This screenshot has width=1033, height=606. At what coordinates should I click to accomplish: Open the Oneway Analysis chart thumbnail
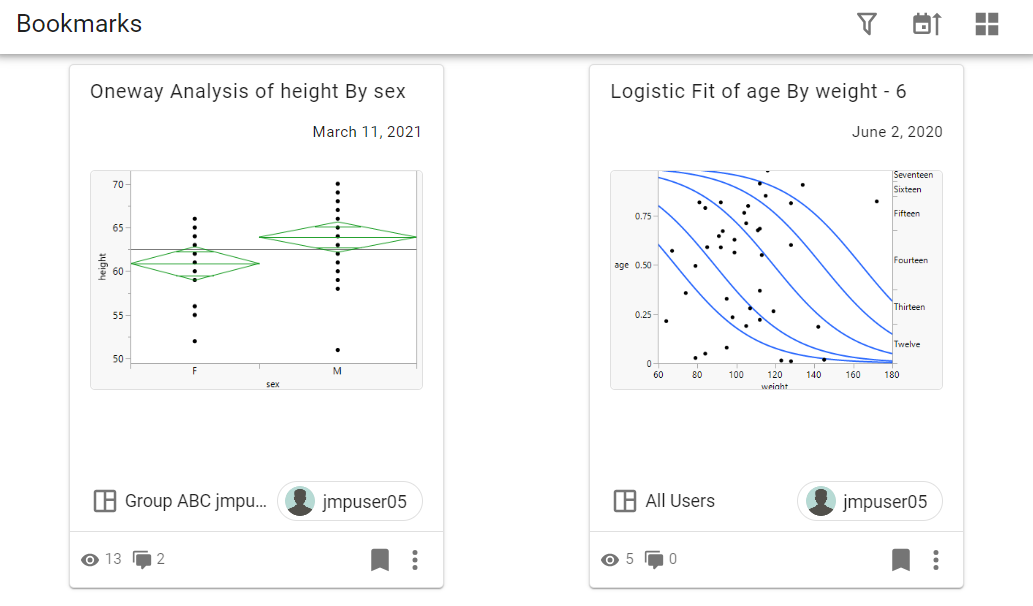[x=256, y=279]
